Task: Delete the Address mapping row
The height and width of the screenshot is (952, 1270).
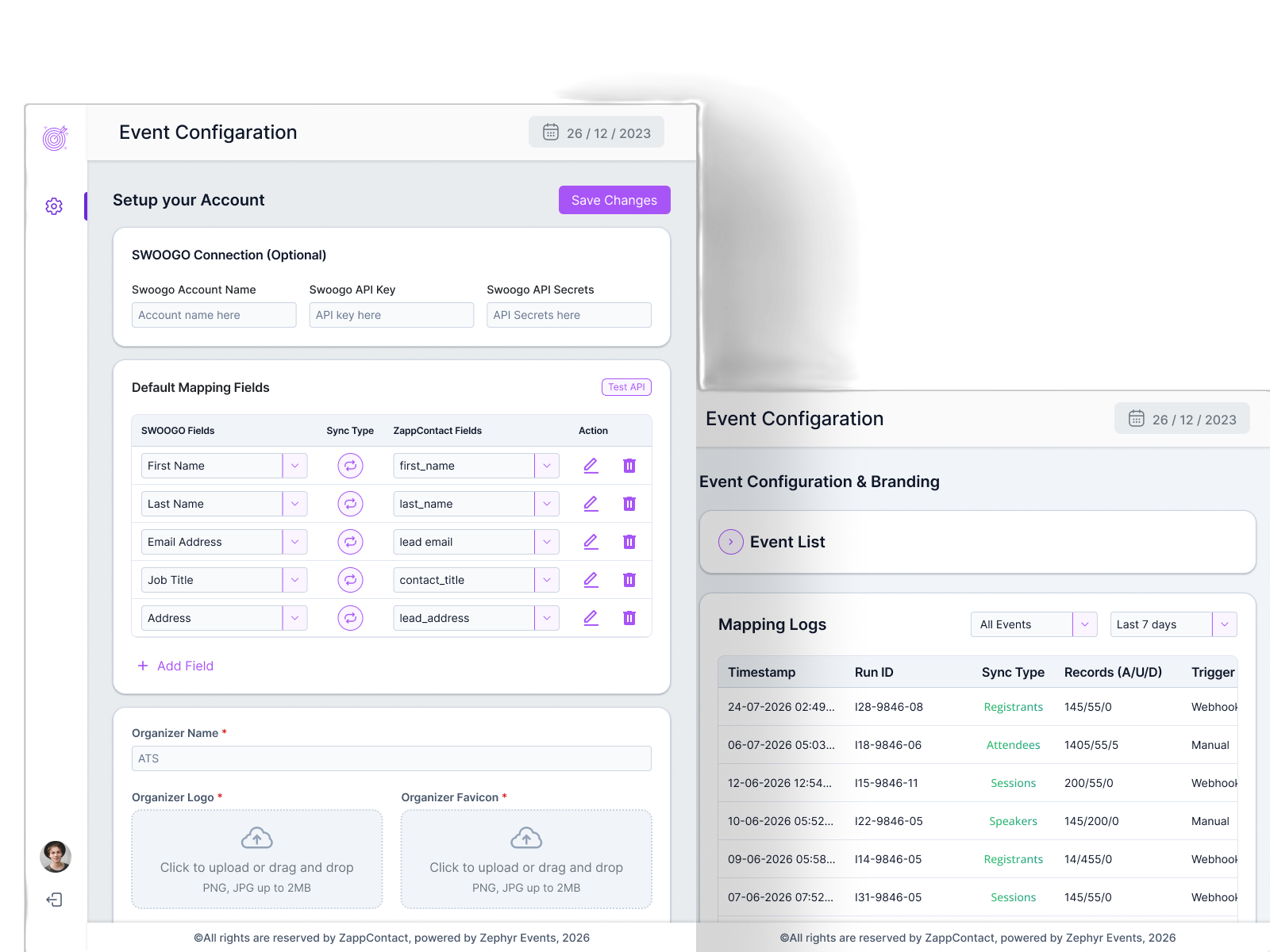Action: [x=629, y=618]
